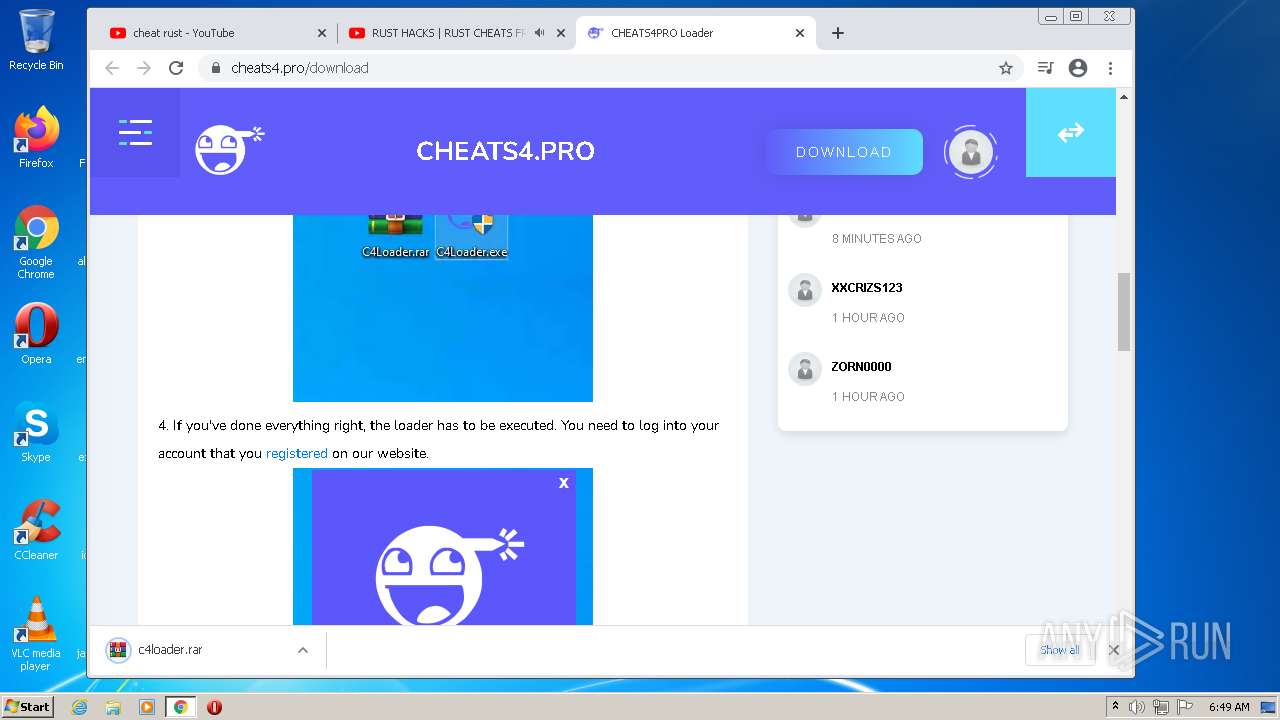The image size is (1280, 720).
Task: Click avatar next to ZORN0000
Action: coord(805,369)
